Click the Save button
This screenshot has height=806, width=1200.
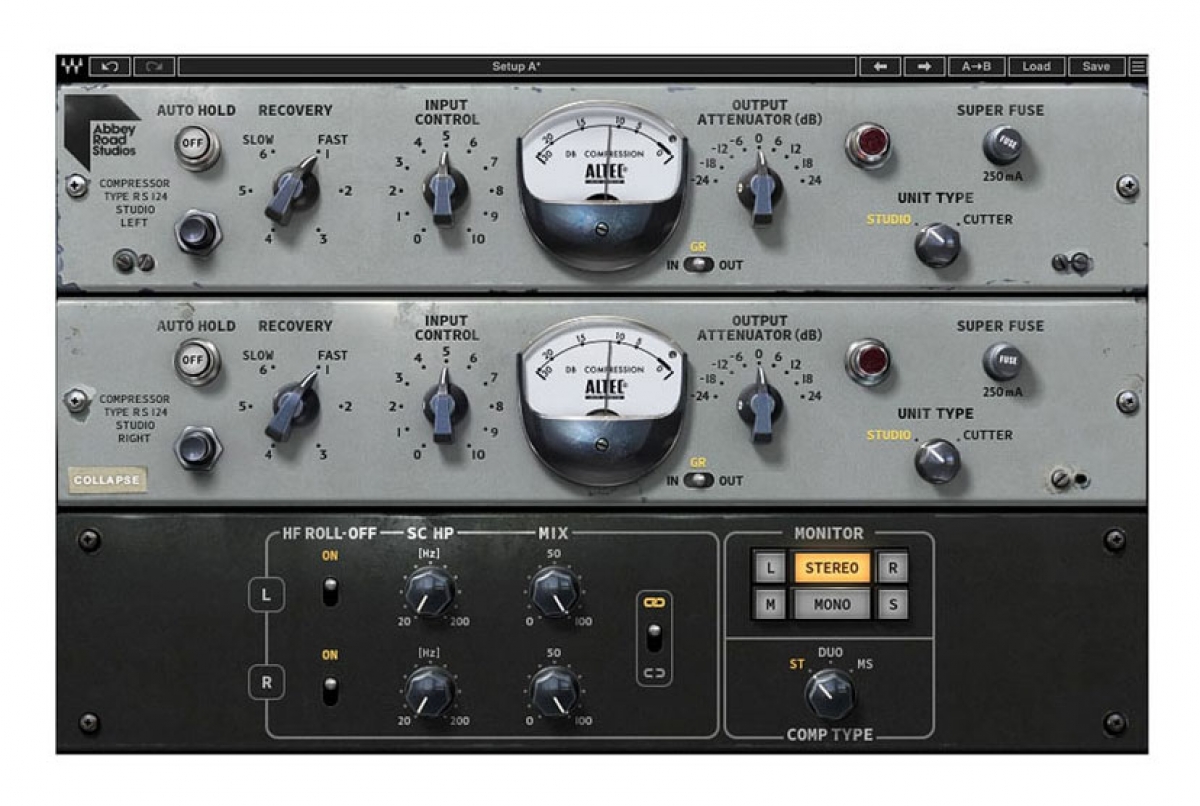(x=1096, y=67)
